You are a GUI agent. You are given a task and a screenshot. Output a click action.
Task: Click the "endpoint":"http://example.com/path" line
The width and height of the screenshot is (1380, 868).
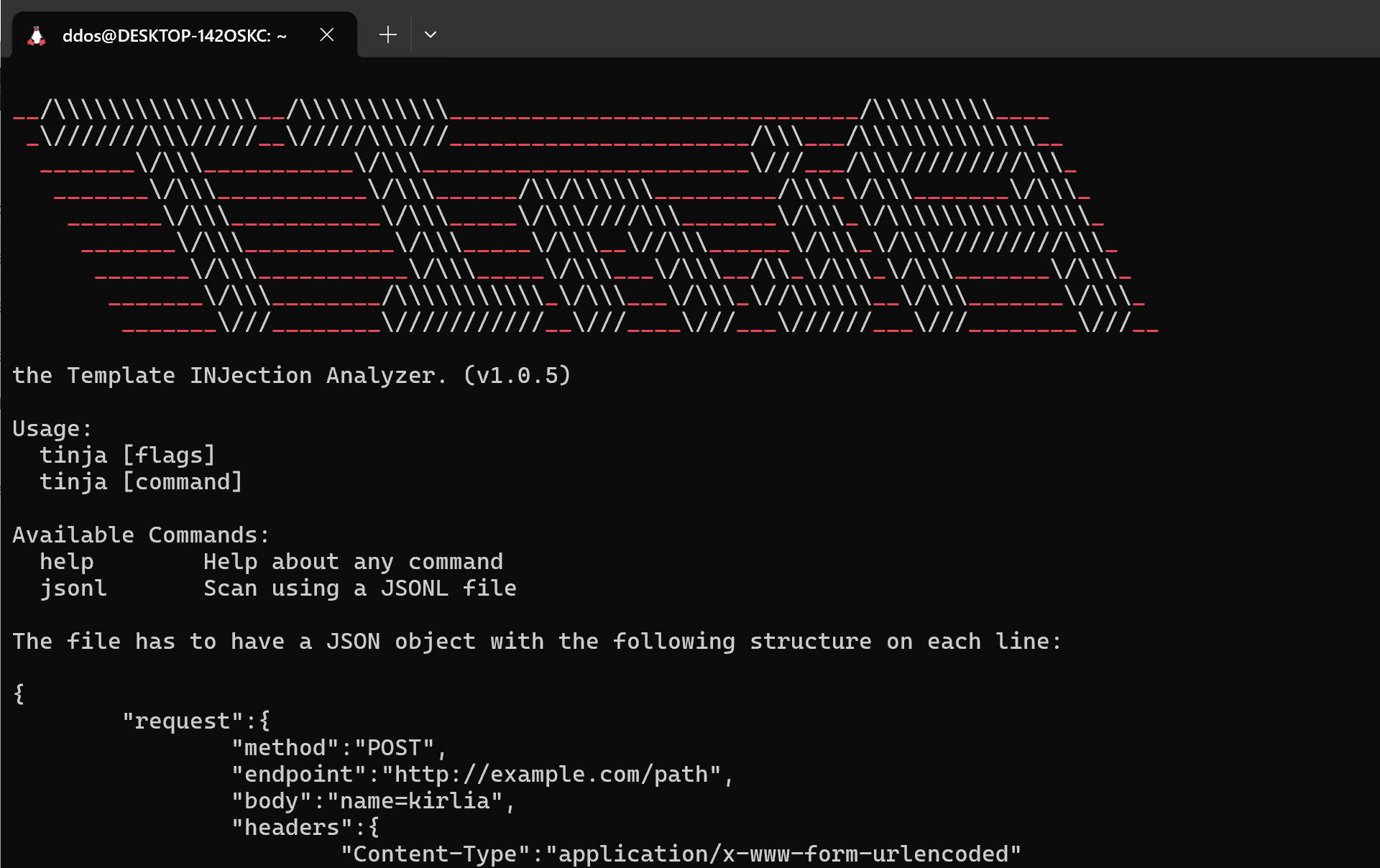pyautogui.click(x=482, y=774)
